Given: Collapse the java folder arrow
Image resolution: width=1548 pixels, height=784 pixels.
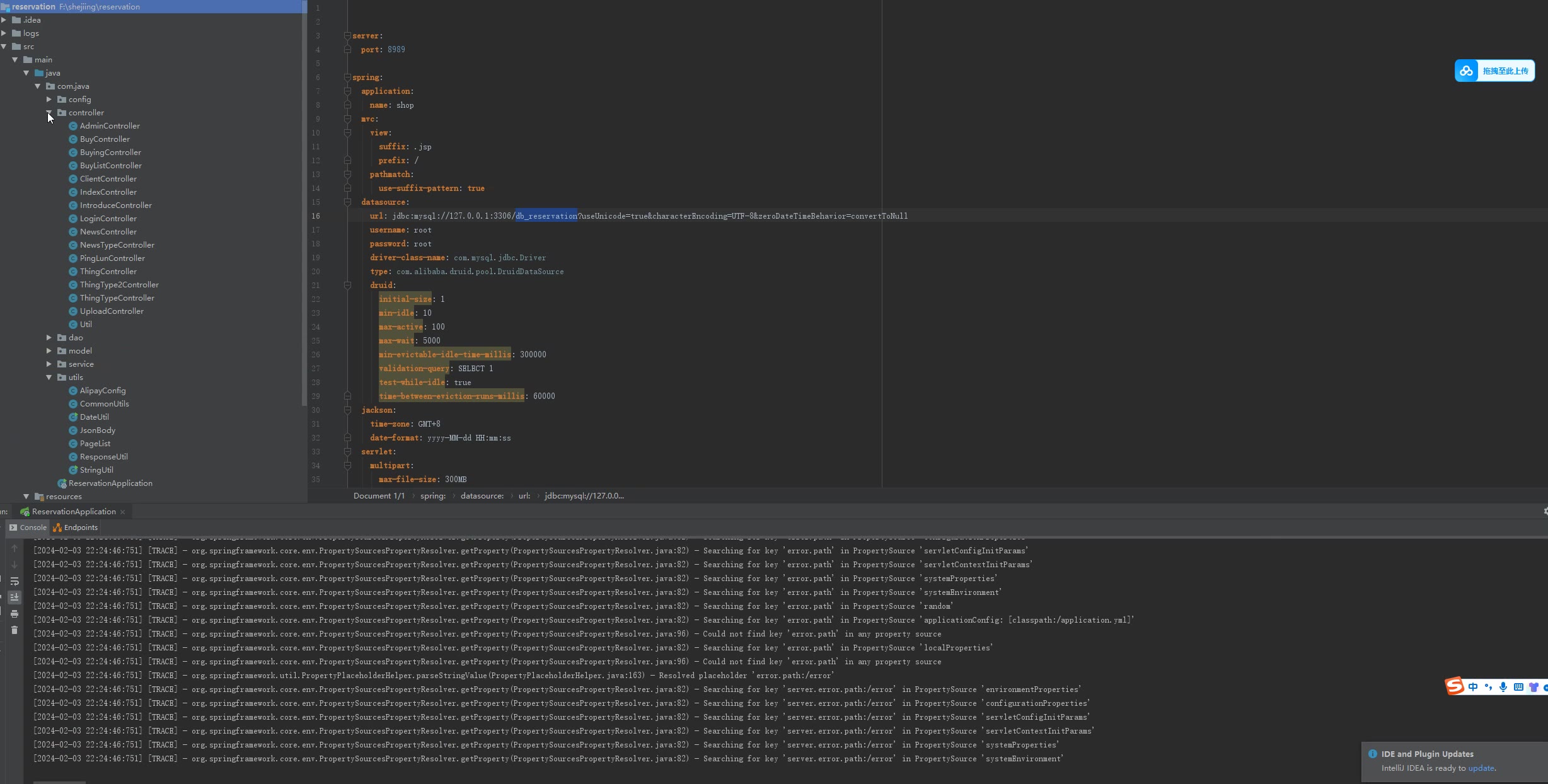Looking at the screenshot, I should (x=26, y=72).
